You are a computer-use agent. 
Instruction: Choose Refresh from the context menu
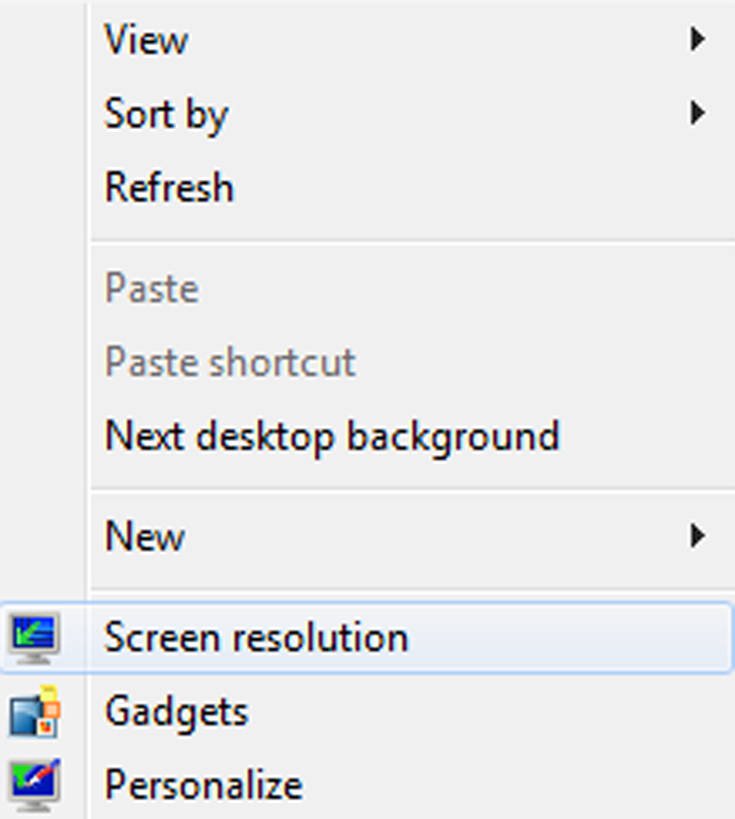tap(169, 187)
